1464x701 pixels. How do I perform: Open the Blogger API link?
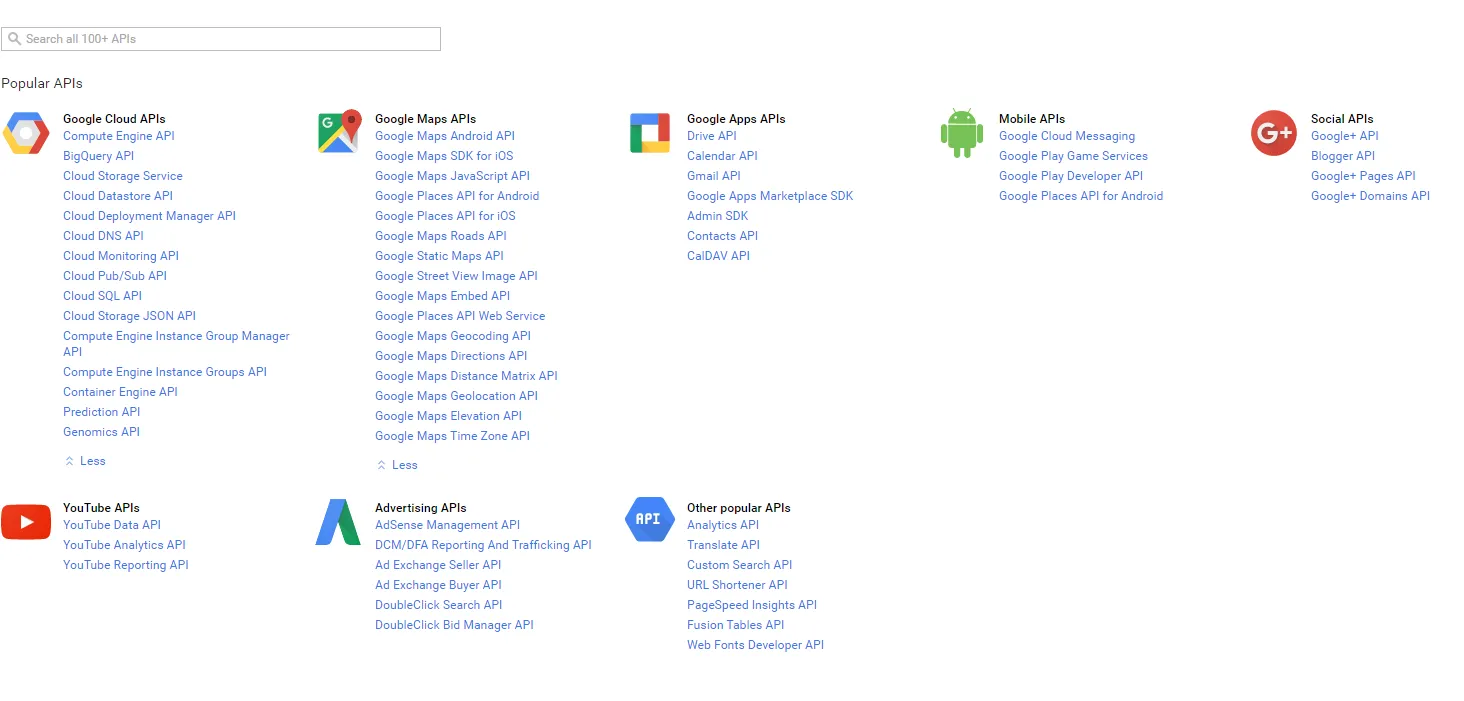(1342, 156)
